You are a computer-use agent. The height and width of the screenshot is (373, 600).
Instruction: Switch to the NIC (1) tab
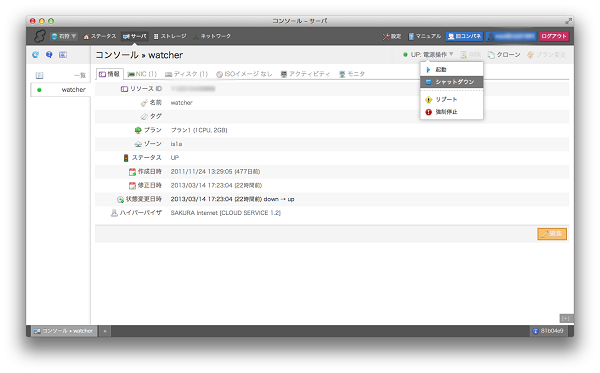coord(142,74)
